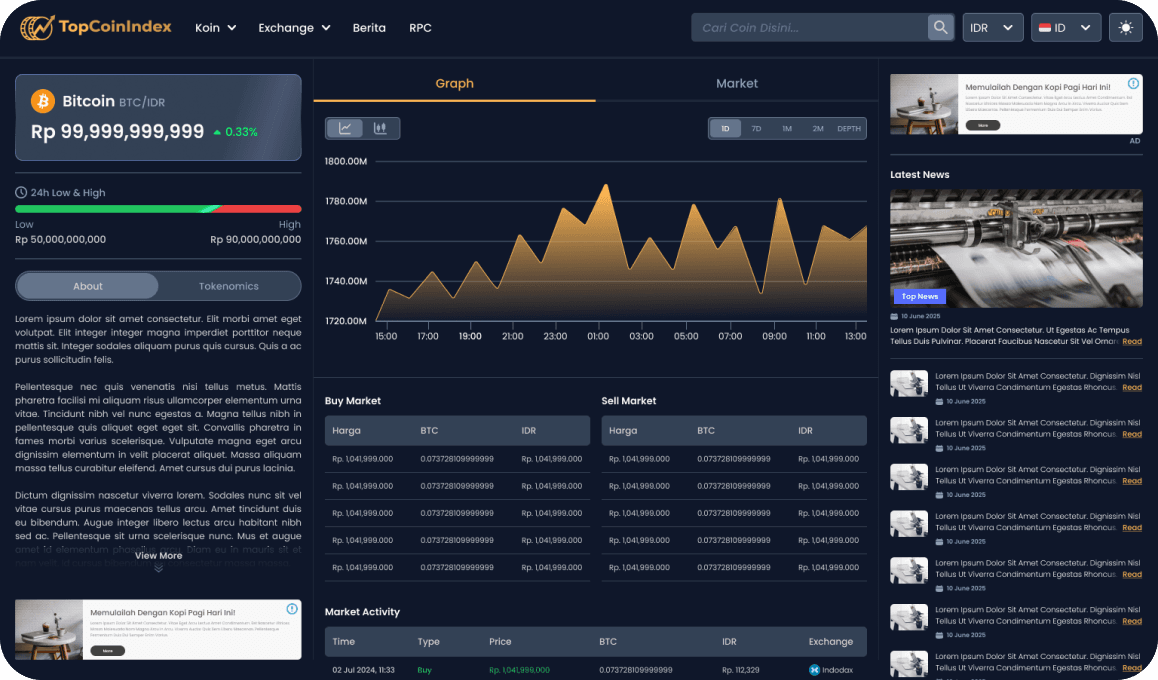The width and height of the screenshot is (1158, 680).
Task: Open the IDR currency selector
Action: [x=993, y=28]
